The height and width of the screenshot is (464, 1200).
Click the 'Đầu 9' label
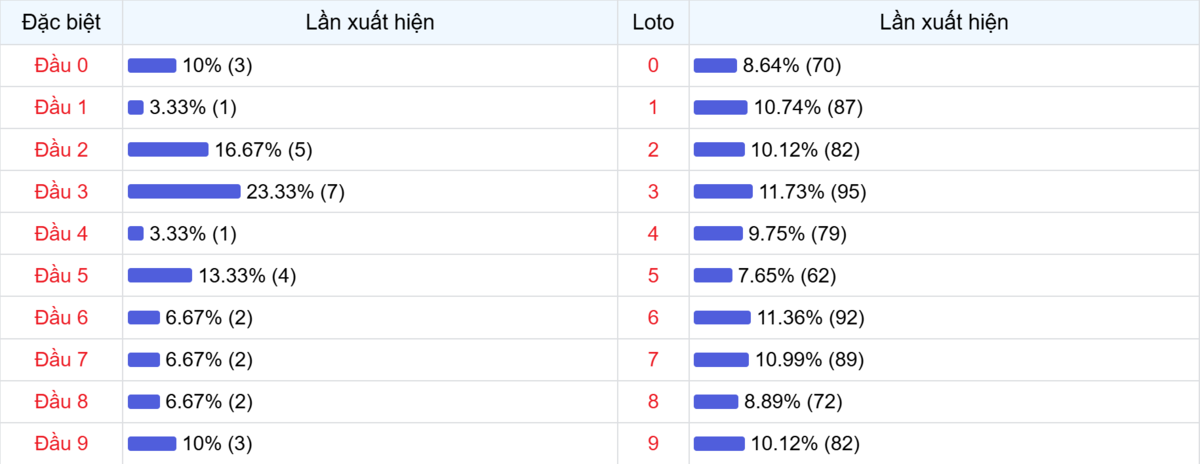pos(61,443)
